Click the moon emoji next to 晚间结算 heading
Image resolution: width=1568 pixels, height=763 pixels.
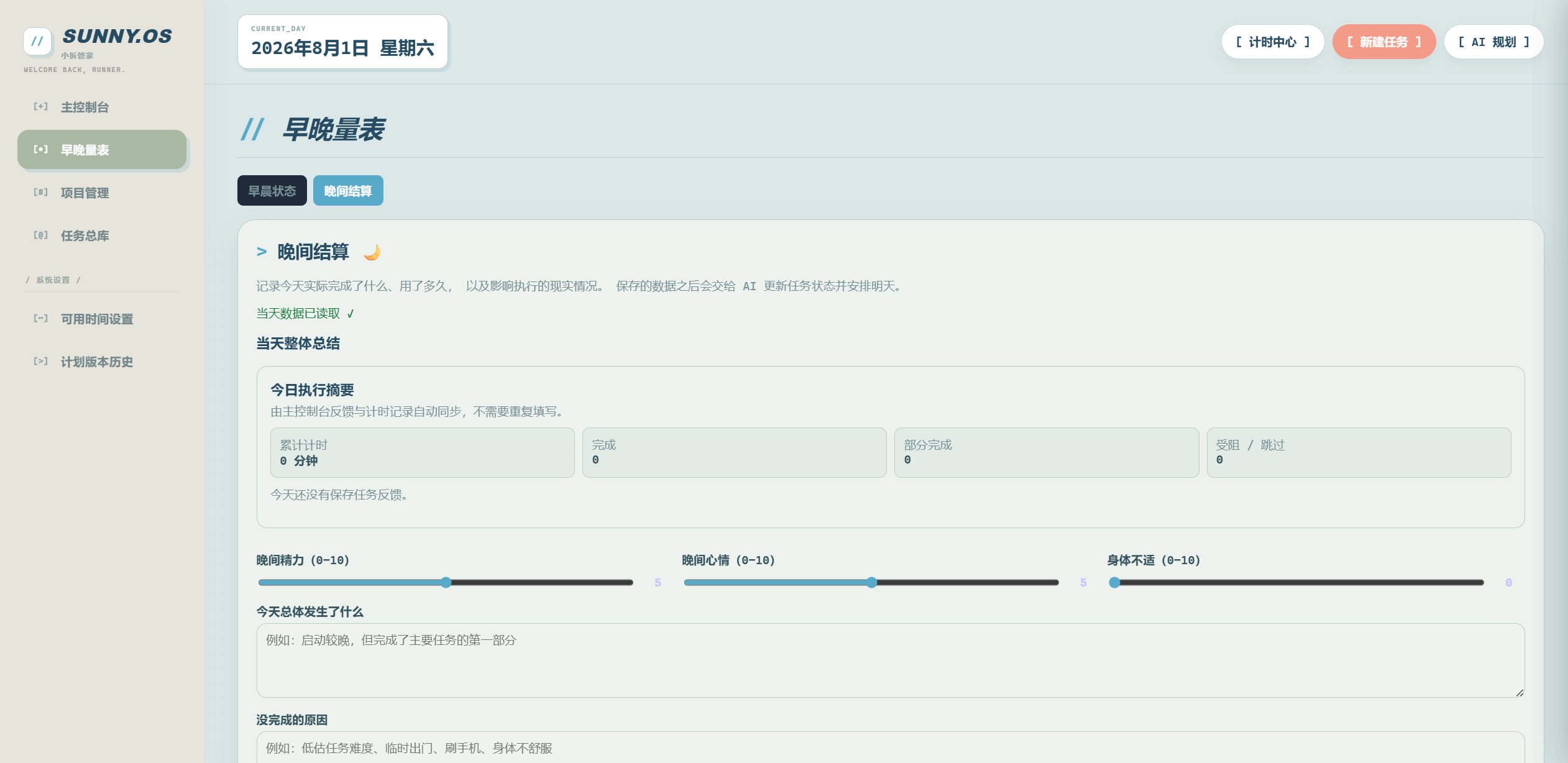[372, 252]
